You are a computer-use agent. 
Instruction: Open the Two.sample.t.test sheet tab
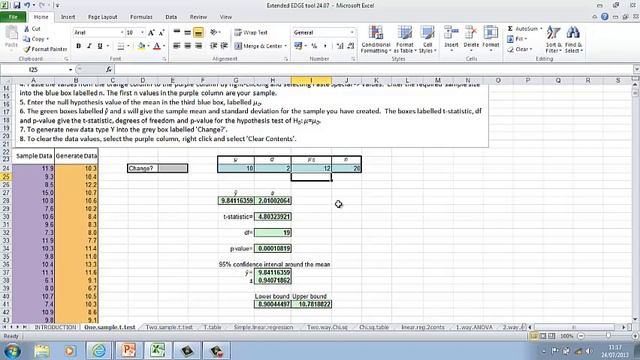point(169,327)
